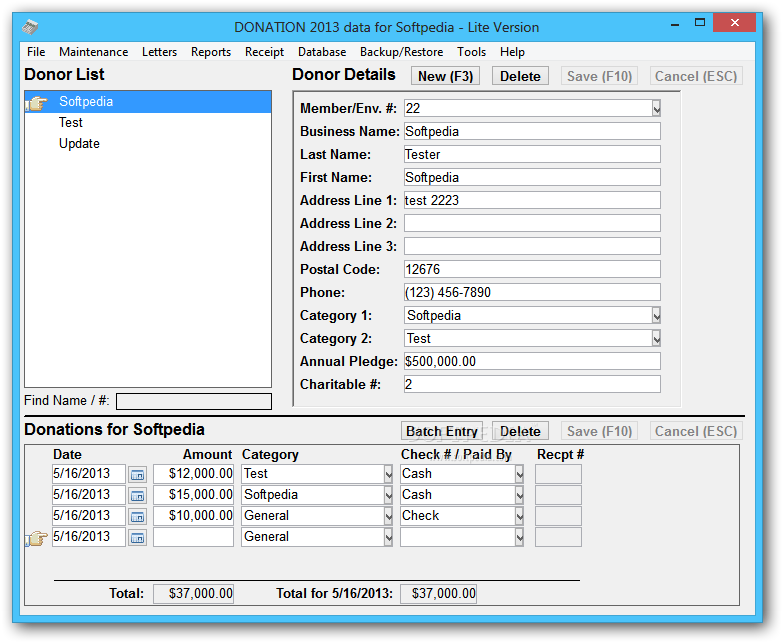Click date field in the $12,000.00 row
Image resolution: width=783 pixels, height=643 pixels.
pos(88,474)
